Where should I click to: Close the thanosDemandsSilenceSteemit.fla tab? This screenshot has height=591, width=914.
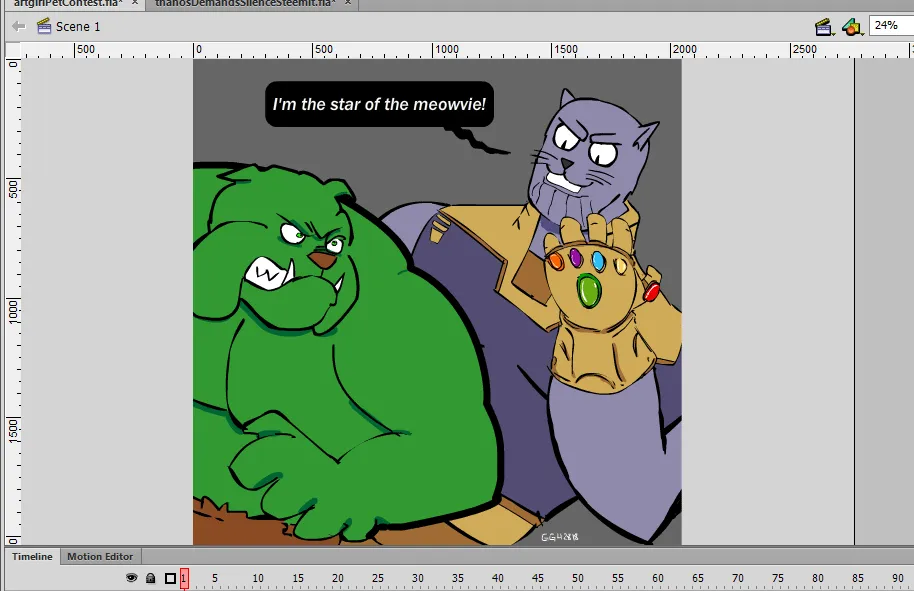(347, 3)
